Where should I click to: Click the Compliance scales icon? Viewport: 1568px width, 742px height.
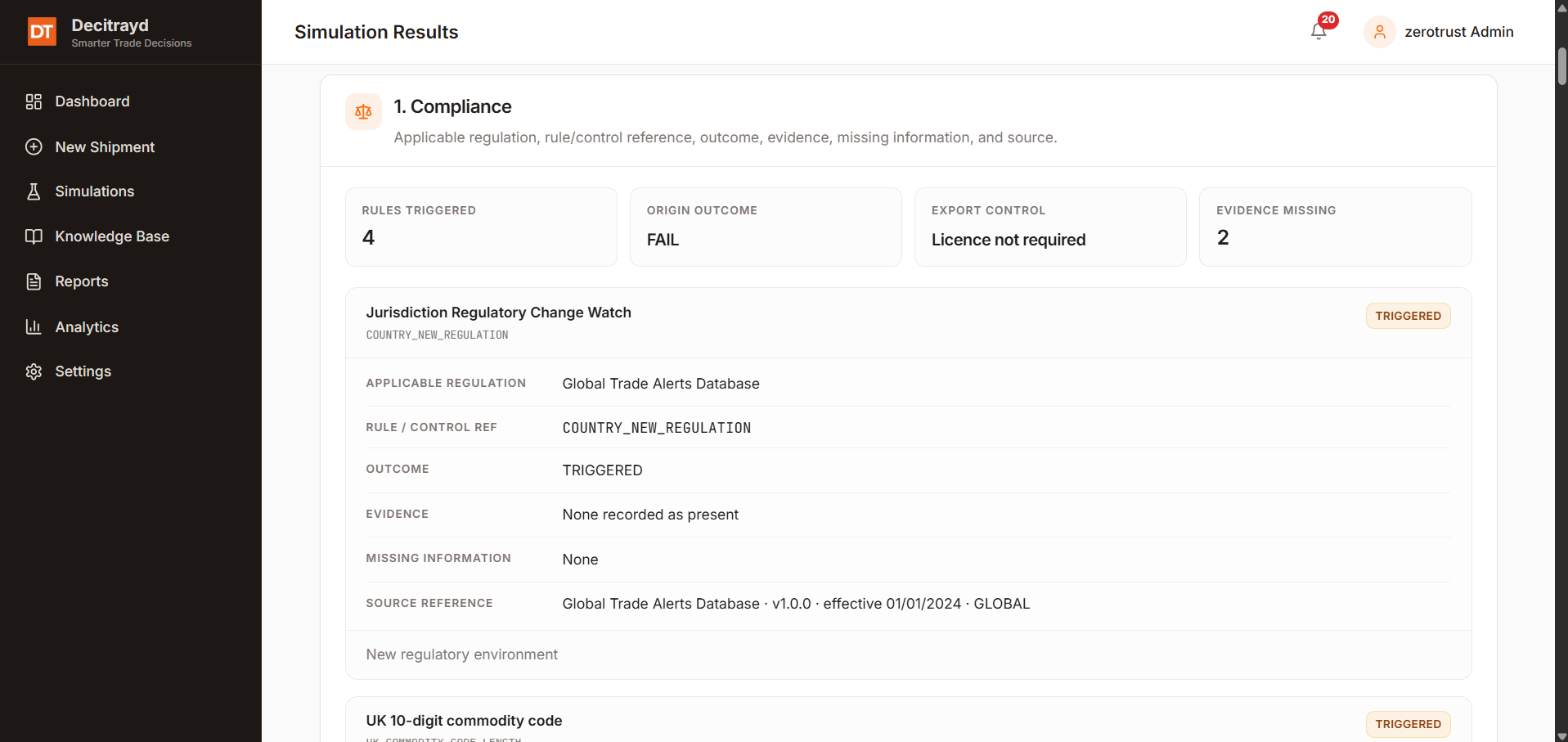click(363, 111)
